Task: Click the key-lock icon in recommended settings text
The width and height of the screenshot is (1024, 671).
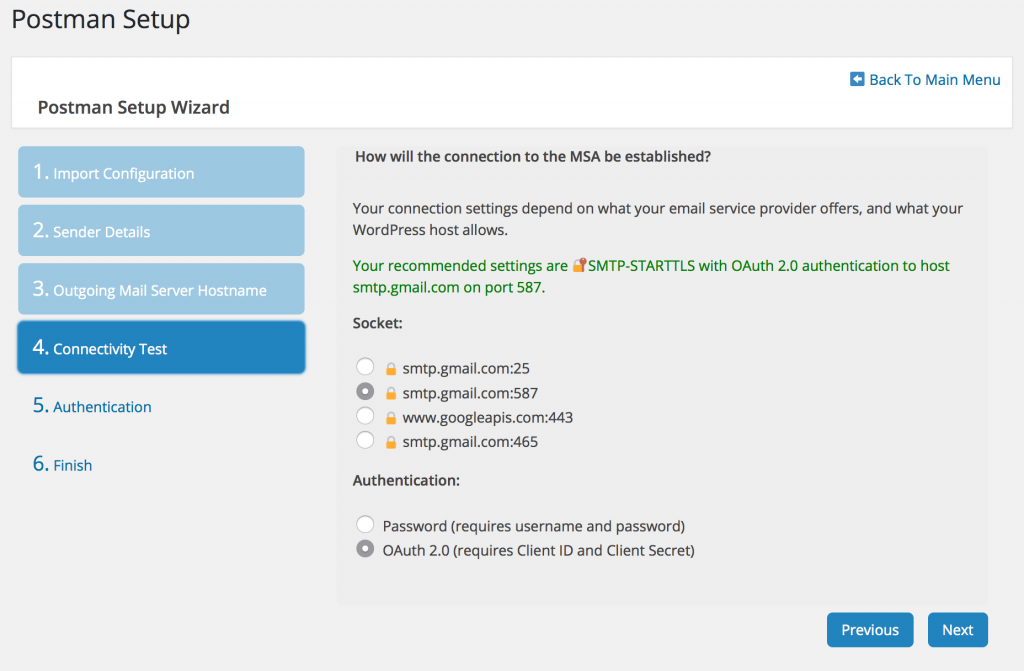Action: click(x=579, y=265)
